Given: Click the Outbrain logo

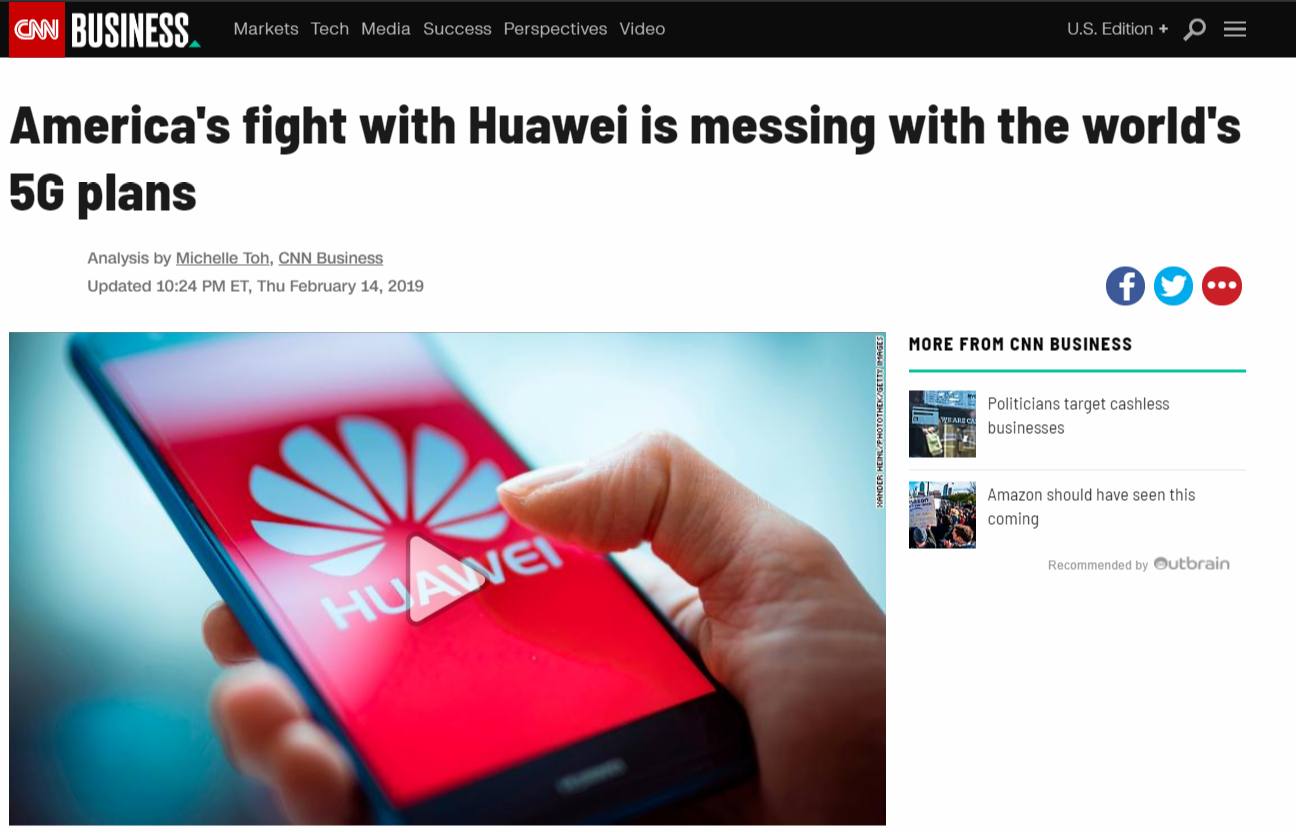Looking at the screenshot, I should tap(1191, 564).
